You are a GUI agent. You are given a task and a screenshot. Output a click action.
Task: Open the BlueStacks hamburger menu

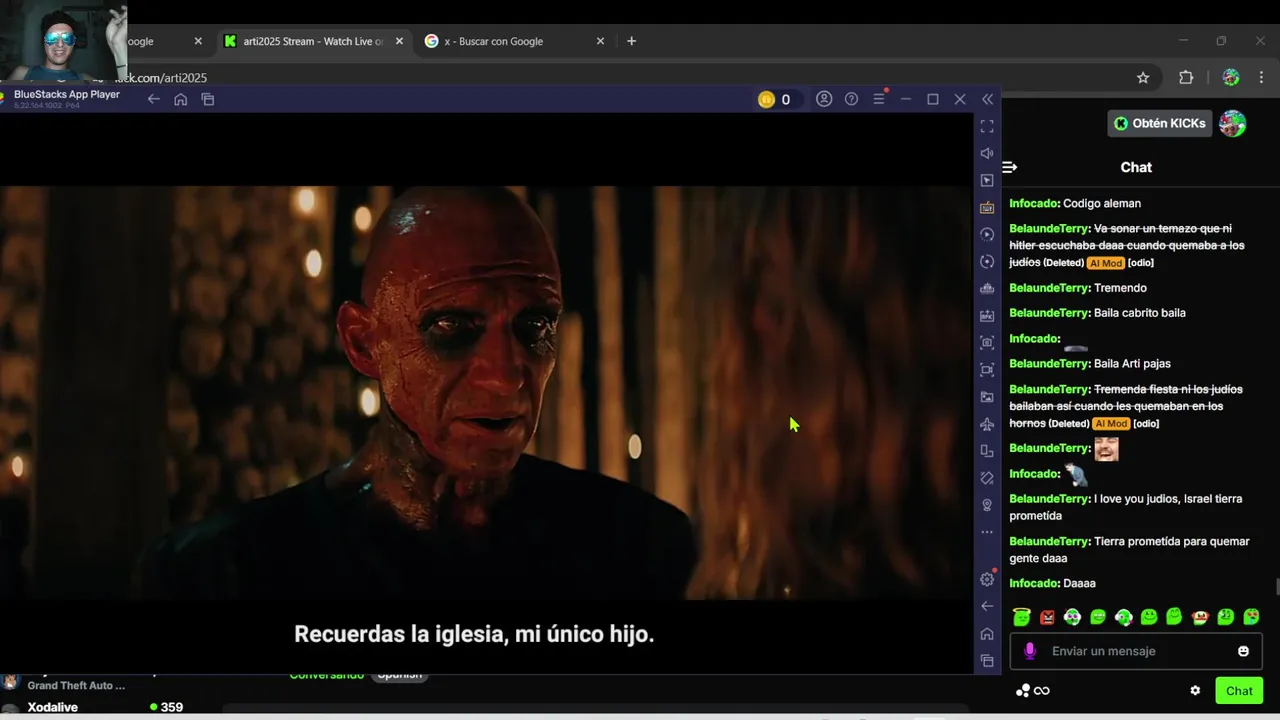[879, 99]
